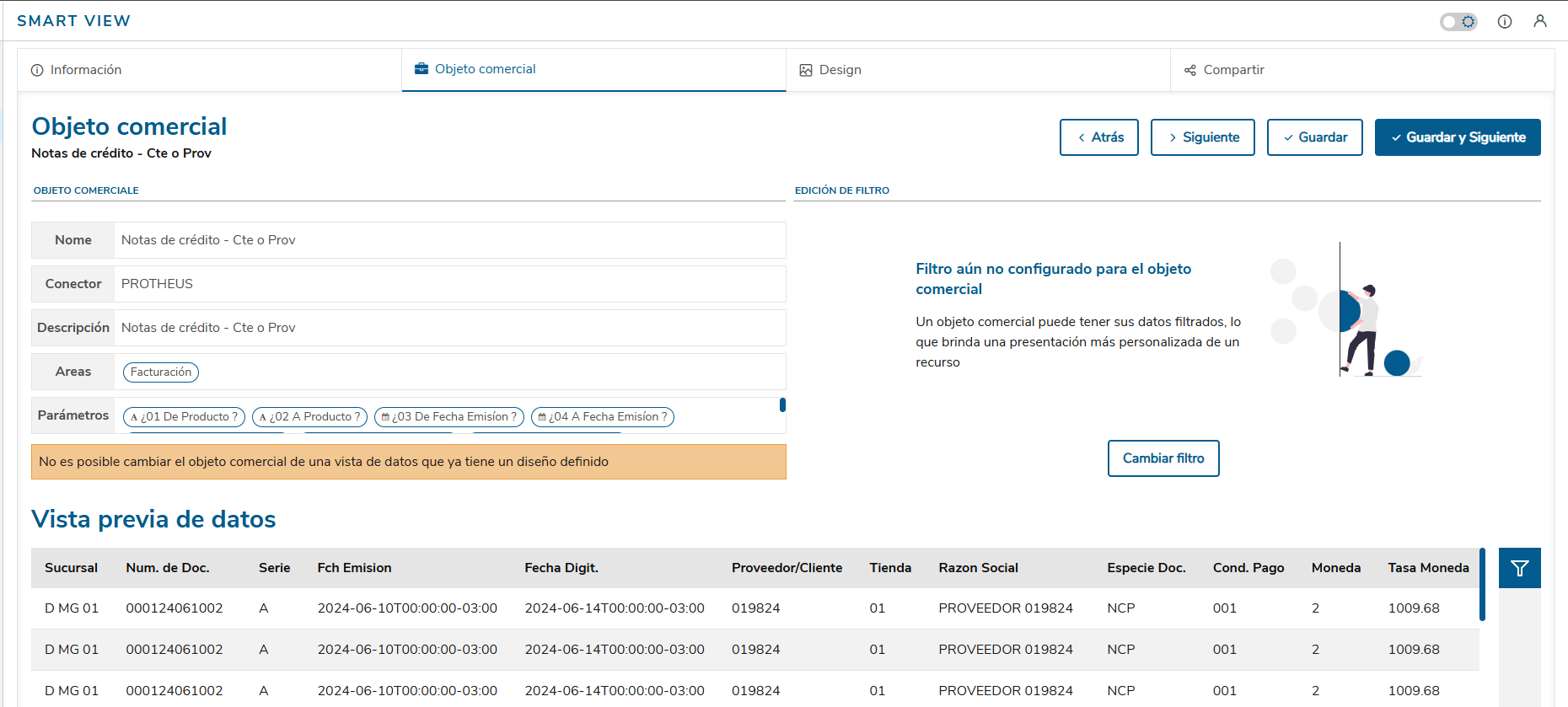The image size is (1568, 707).
Task: Click the data preview table scrollbar
Action: tap(1482, 584)
